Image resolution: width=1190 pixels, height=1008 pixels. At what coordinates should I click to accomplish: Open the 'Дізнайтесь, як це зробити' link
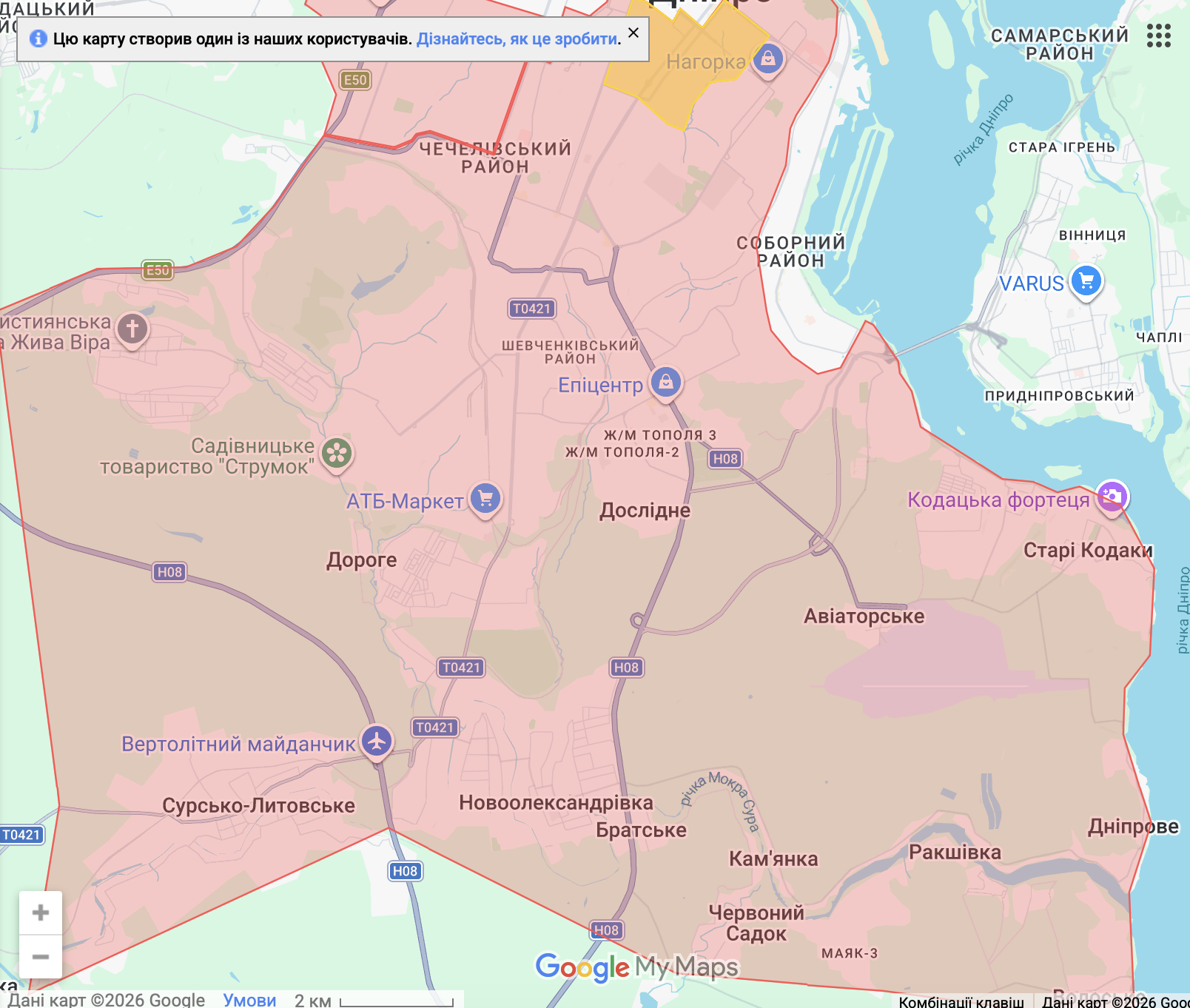517,38
